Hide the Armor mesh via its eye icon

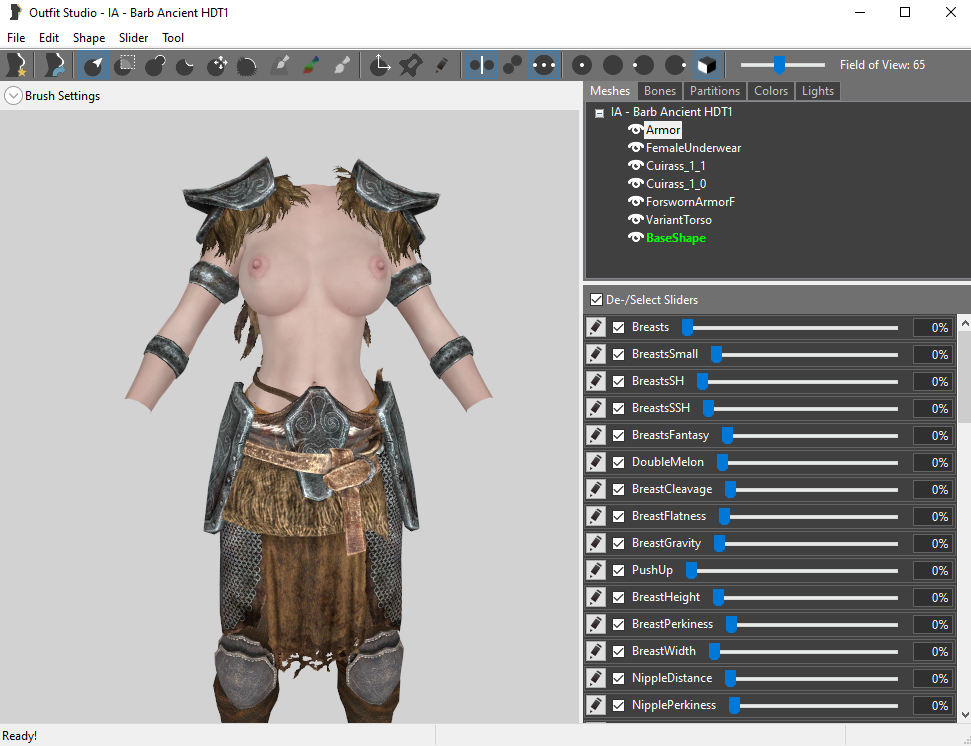(x=635, y=129)
